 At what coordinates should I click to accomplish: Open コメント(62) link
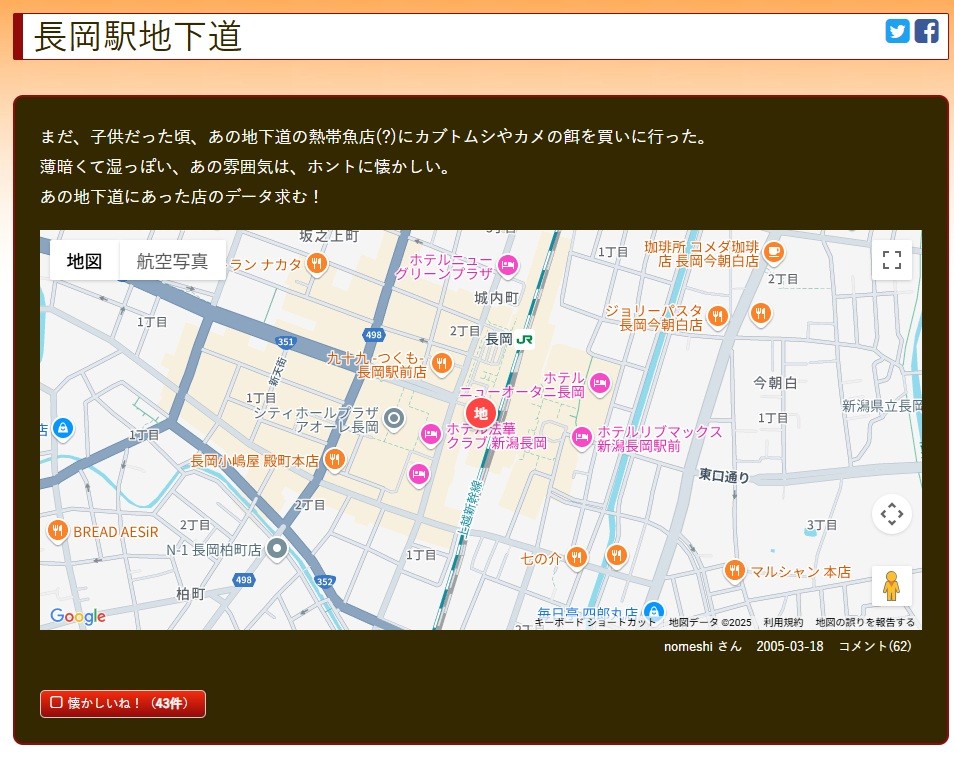(874, 646)
